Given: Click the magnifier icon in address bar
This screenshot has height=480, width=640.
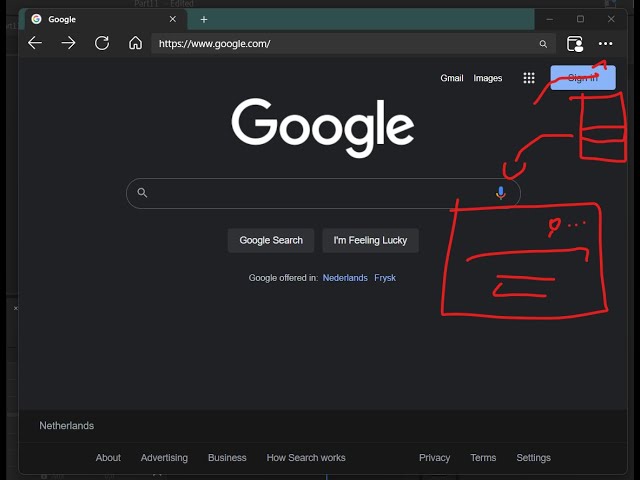Looking at the screenshot, I should click(543, 44).
